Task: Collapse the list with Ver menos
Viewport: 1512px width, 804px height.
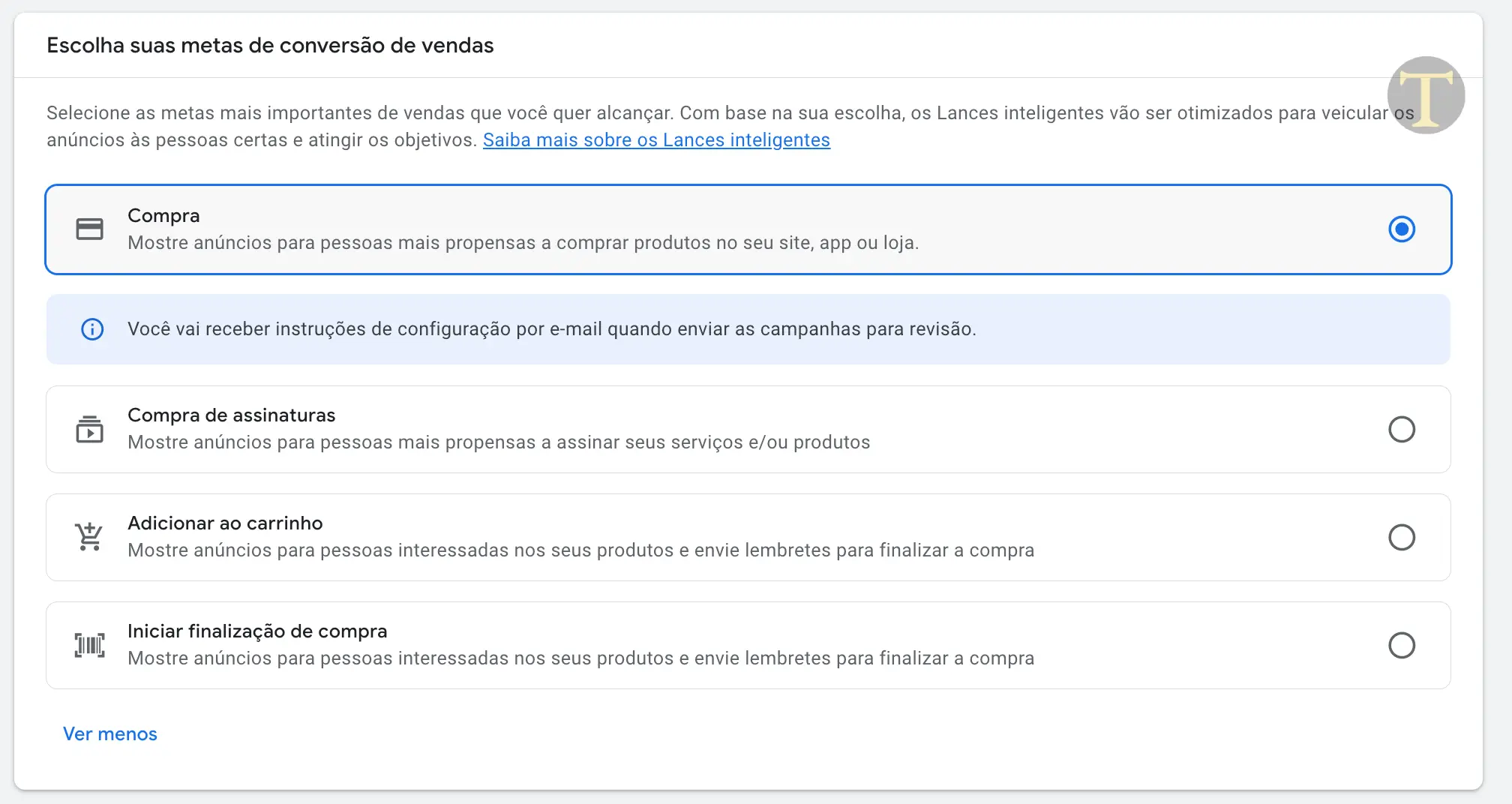Action: (x=110, y=734)
